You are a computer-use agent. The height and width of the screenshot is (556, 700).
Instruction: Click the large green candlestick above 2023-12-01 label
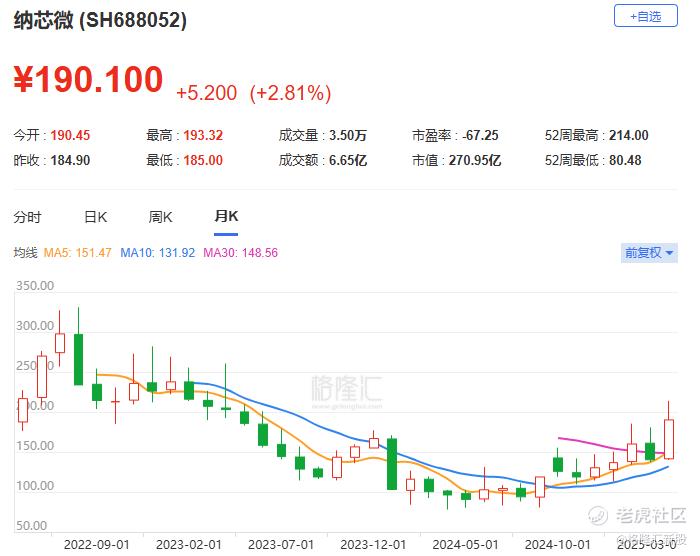[x=392, y=464]
